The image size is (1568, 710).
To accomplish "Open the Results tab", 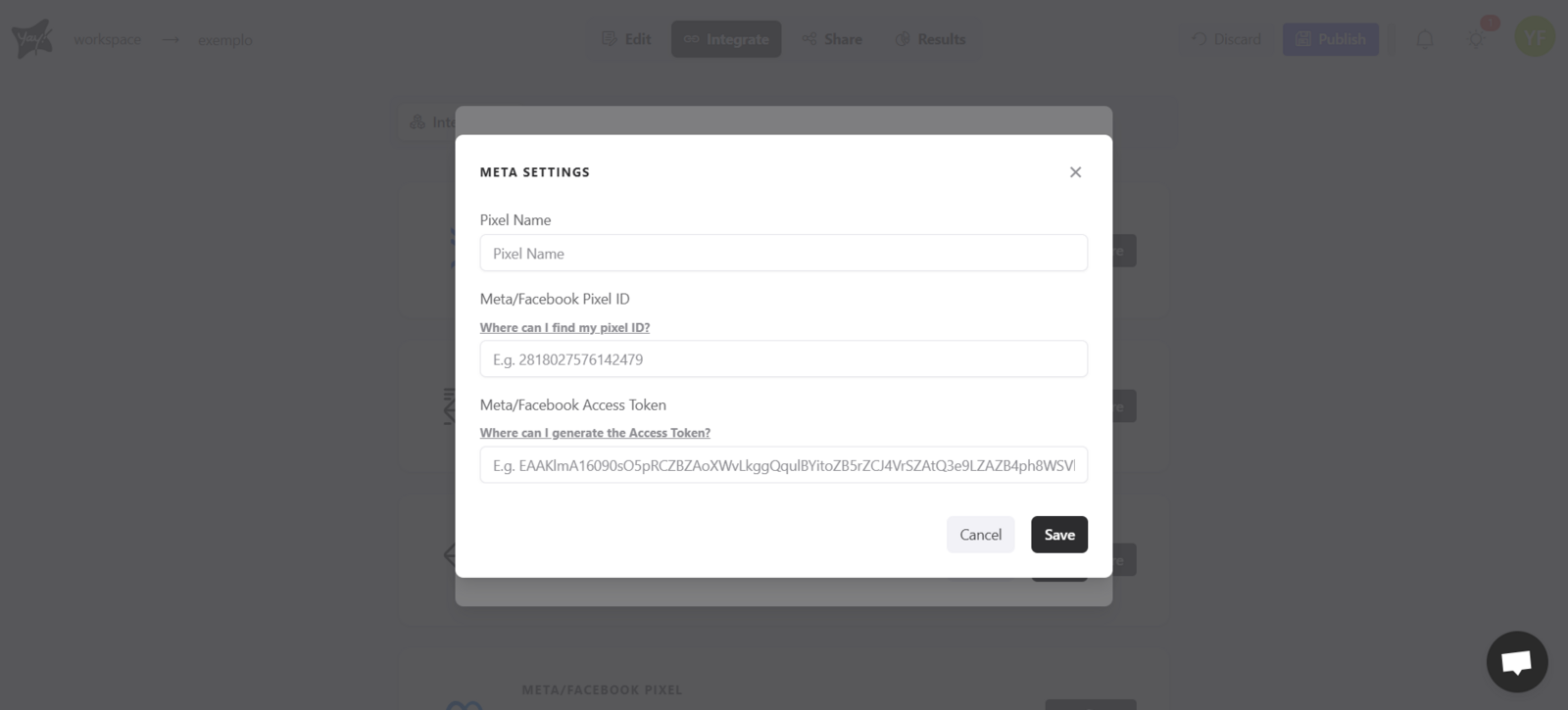I will [x=930, y=39].
